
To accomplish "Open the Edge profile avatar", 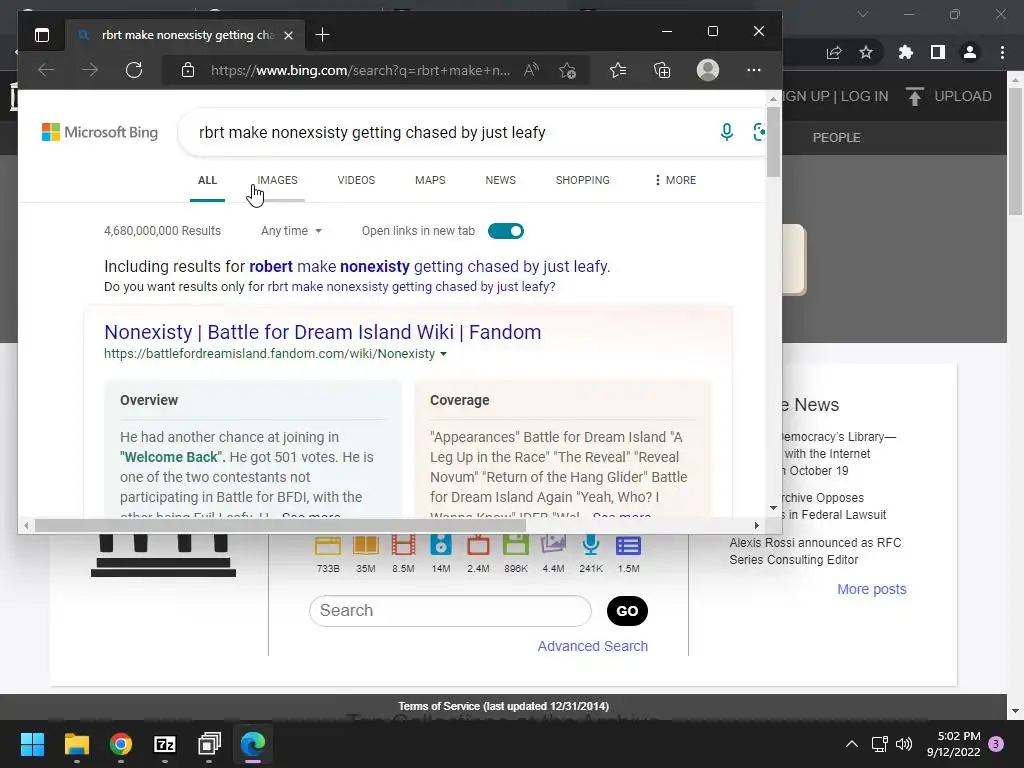I will point(707,70).
